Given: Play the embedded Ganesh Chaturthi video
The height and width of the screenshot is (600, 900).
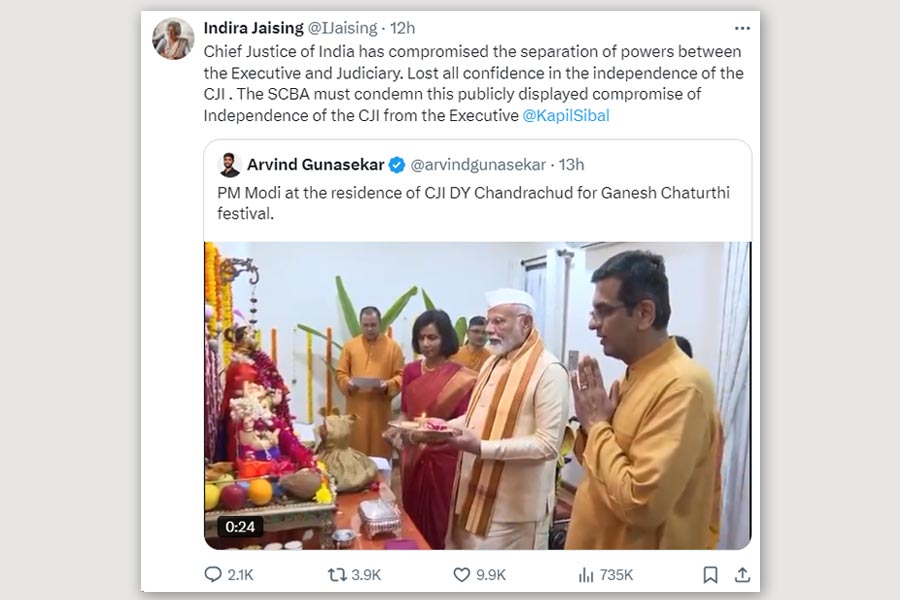Looking at the screenshot, I should [x=477, y=395].
